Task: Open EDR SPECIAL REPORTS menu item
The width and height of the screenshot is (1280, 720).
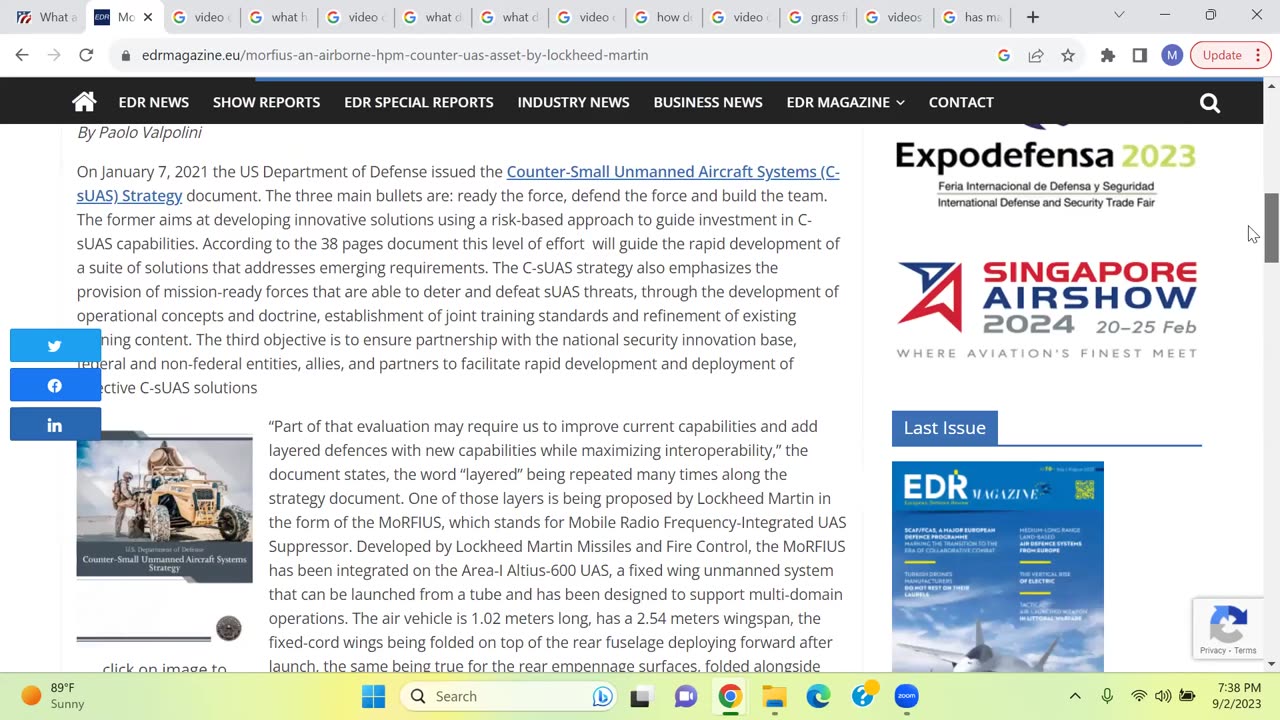Action: [419, 102]
